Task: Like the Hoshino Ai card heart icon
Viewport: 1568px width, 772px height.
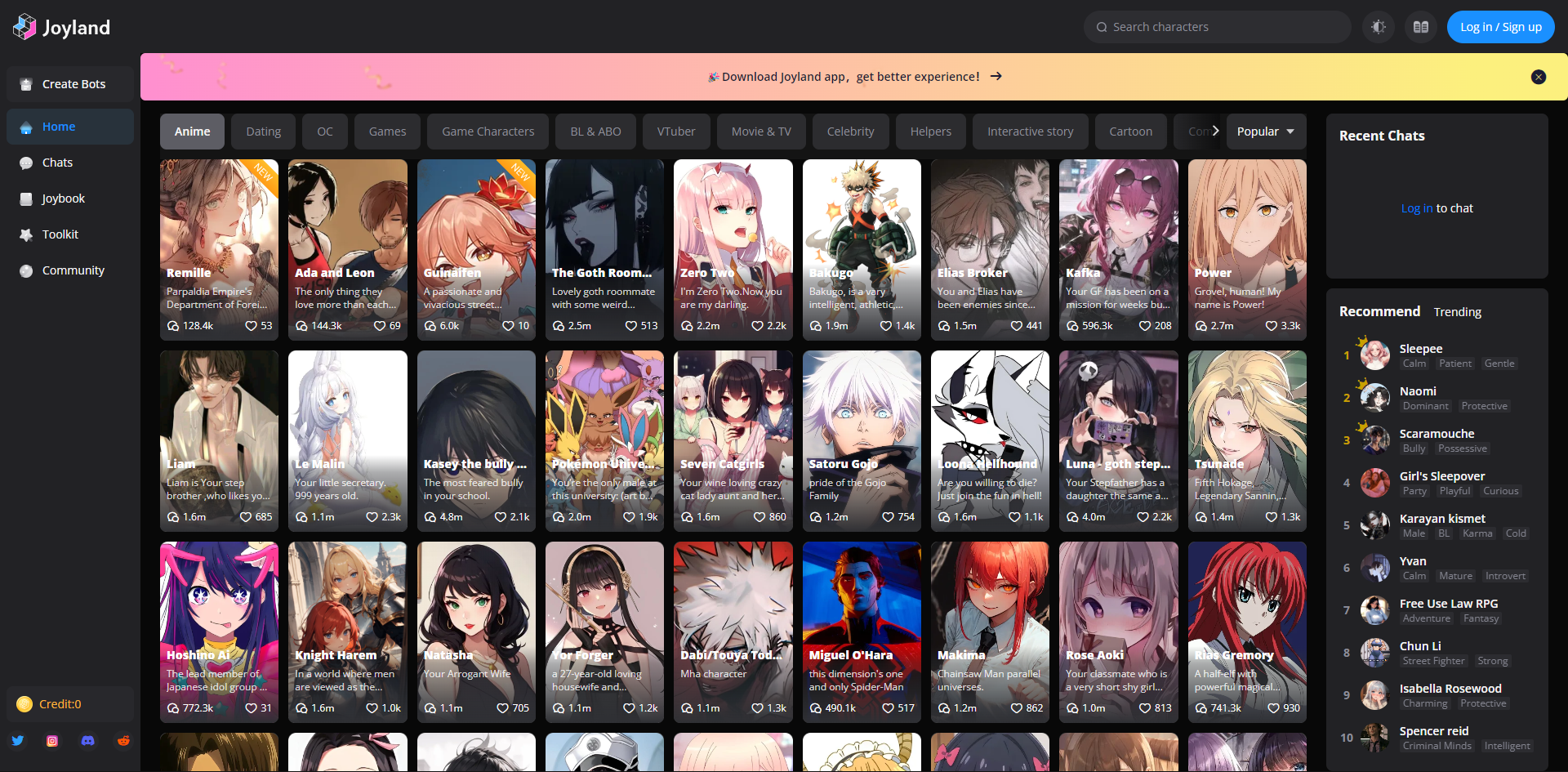Action: (252, 708)
